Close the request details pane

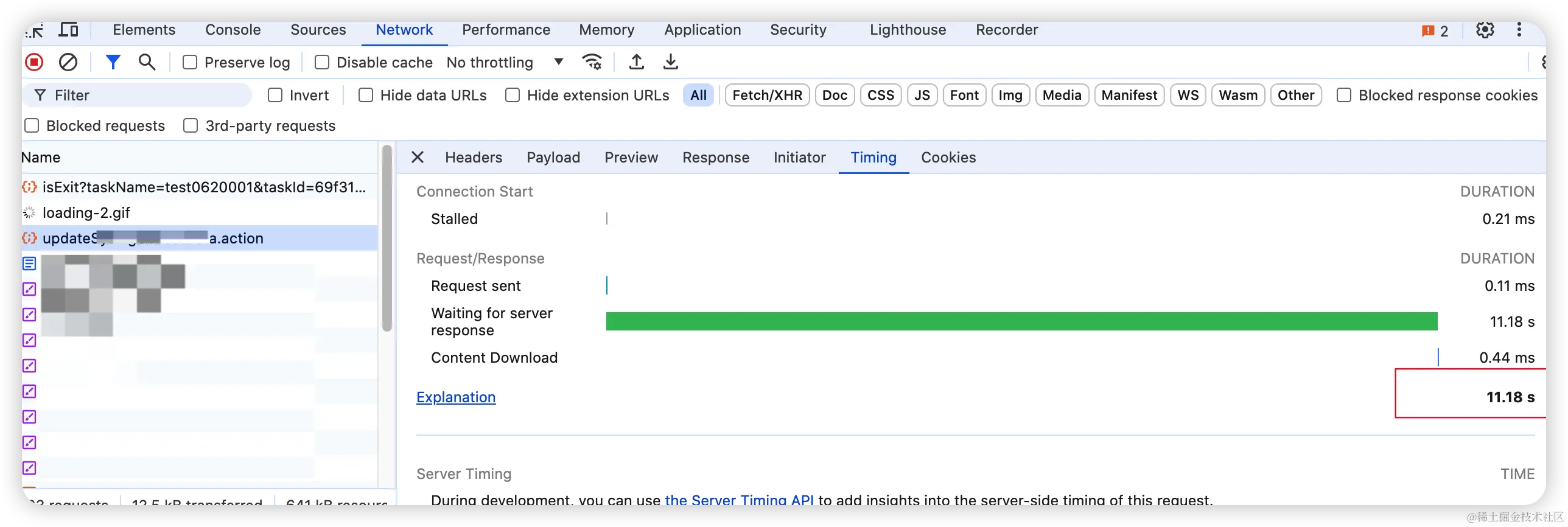click(x=418, y=158)
